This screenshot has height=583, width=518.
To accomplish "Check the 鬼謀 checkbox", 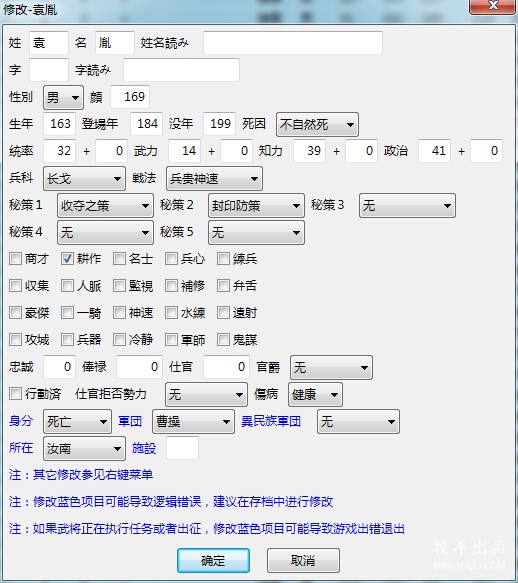I will coord(223,339).
